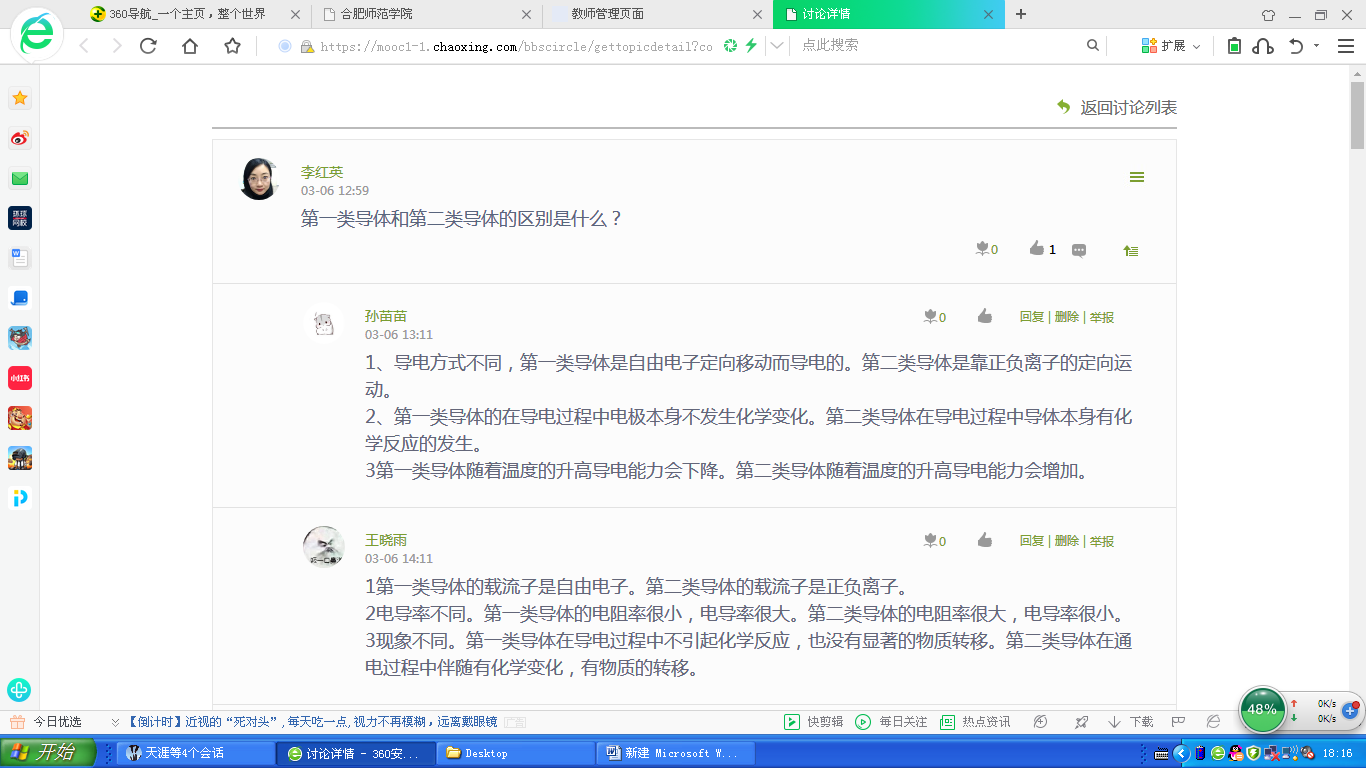The height and width of the screenshot is (768, 1366).
Task: Click the pin-to-top icon on 李红英's post
Action: pos(1130,250)
